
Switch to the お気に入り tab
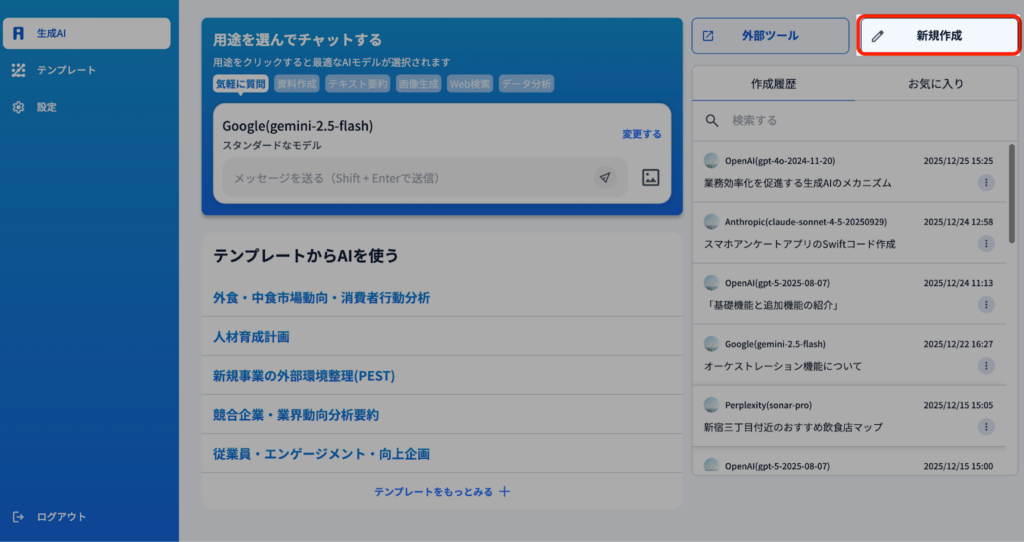(935, 84)
